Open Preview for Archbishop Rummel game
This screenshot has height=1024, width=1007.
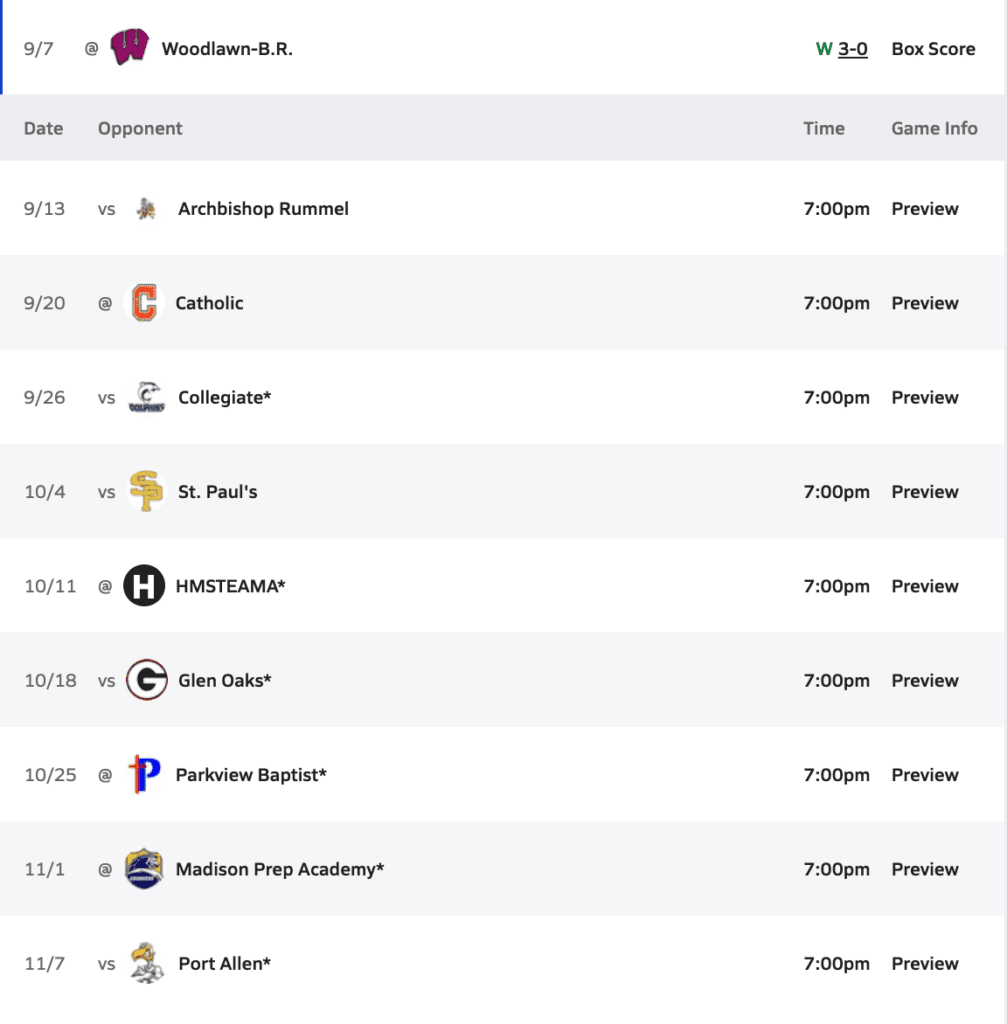(x=925, y=209)
